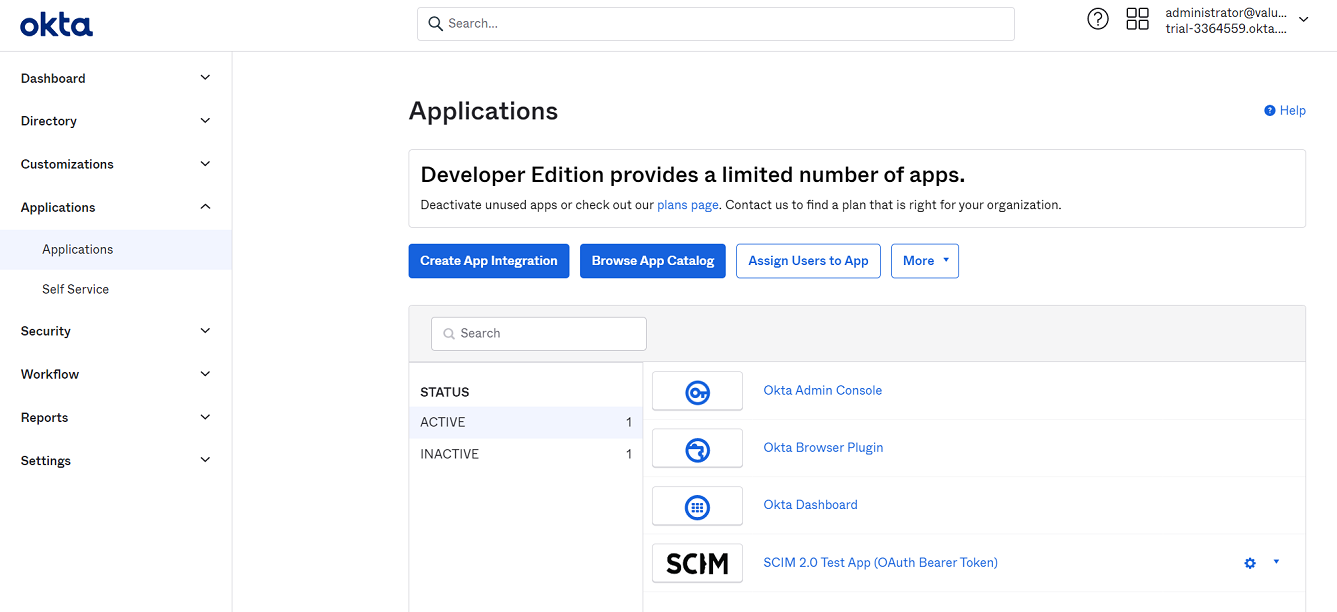Open the Help link
The height and width of the screenshot is (612, 1337).
pos(1293,111)
